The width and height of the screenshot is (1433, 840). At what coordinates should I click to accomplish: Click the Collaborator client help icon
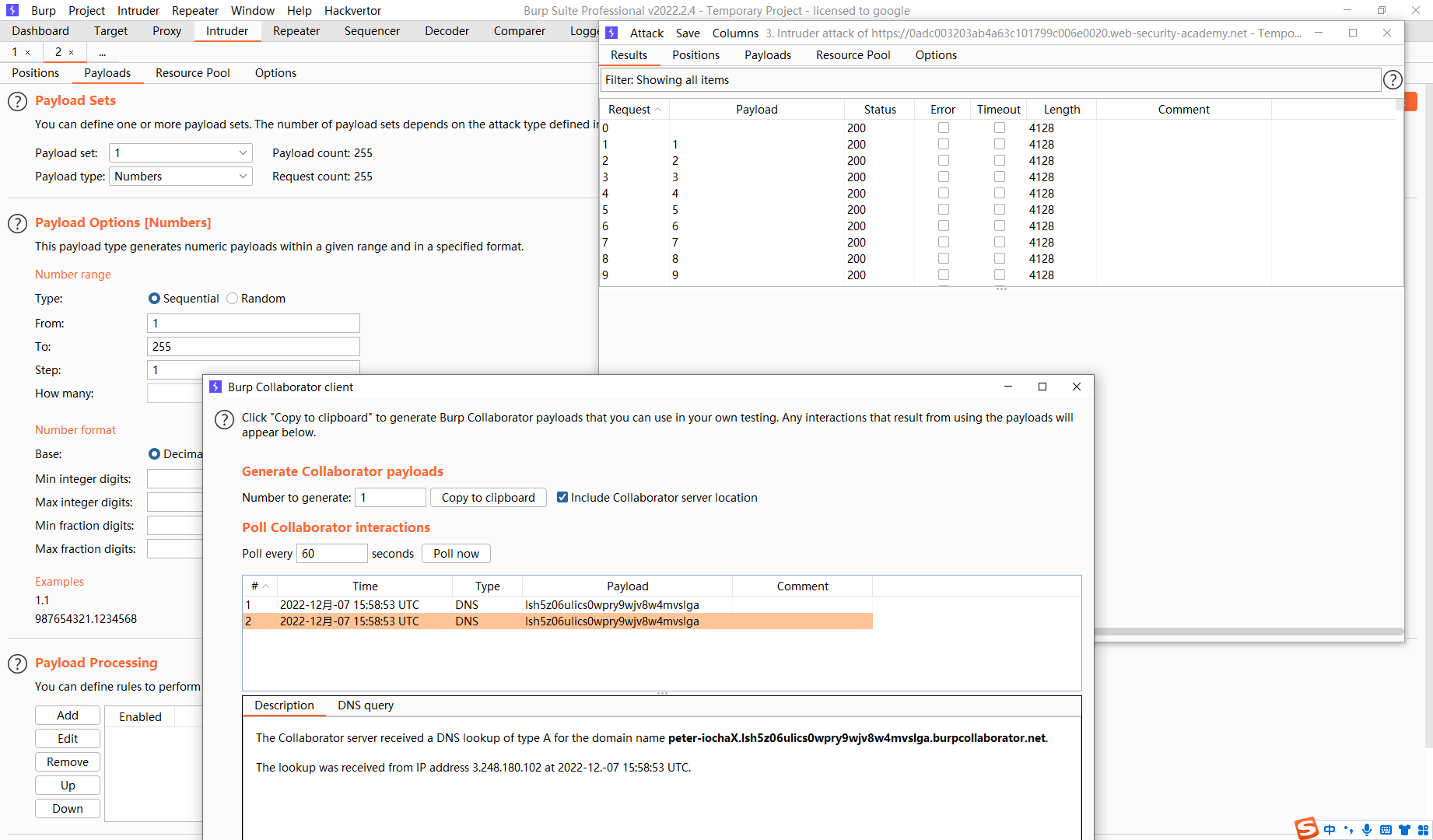tap(224, 419)
